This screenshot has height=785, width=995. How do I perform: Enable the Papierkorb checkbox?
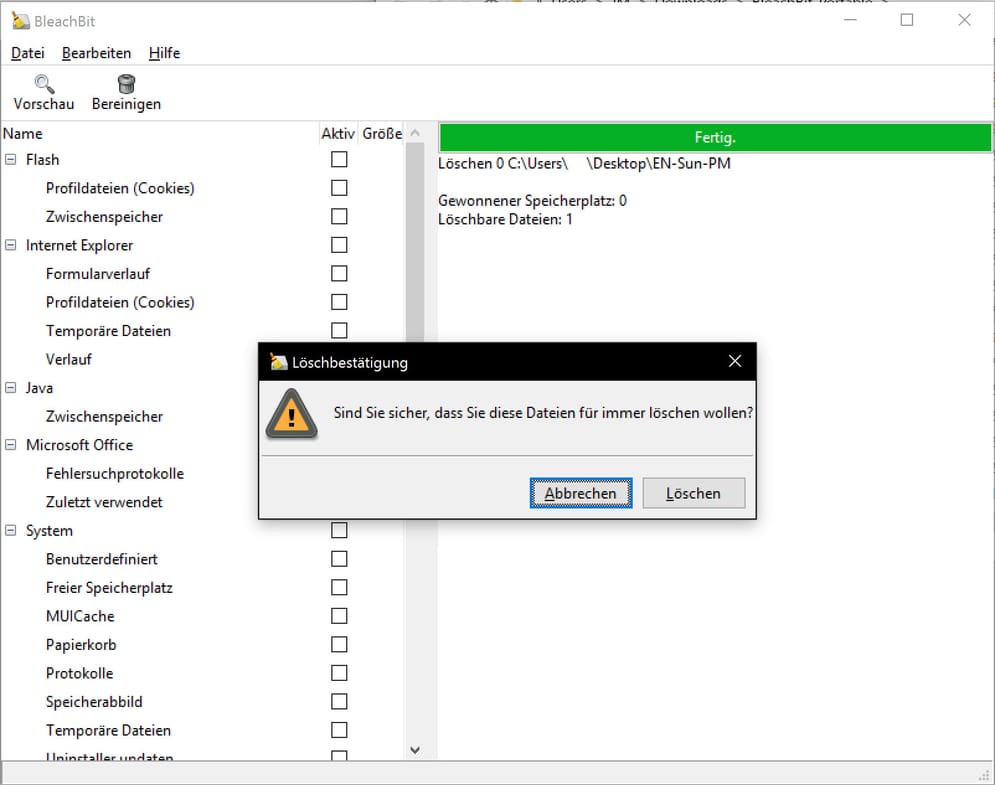coord(339,644)
